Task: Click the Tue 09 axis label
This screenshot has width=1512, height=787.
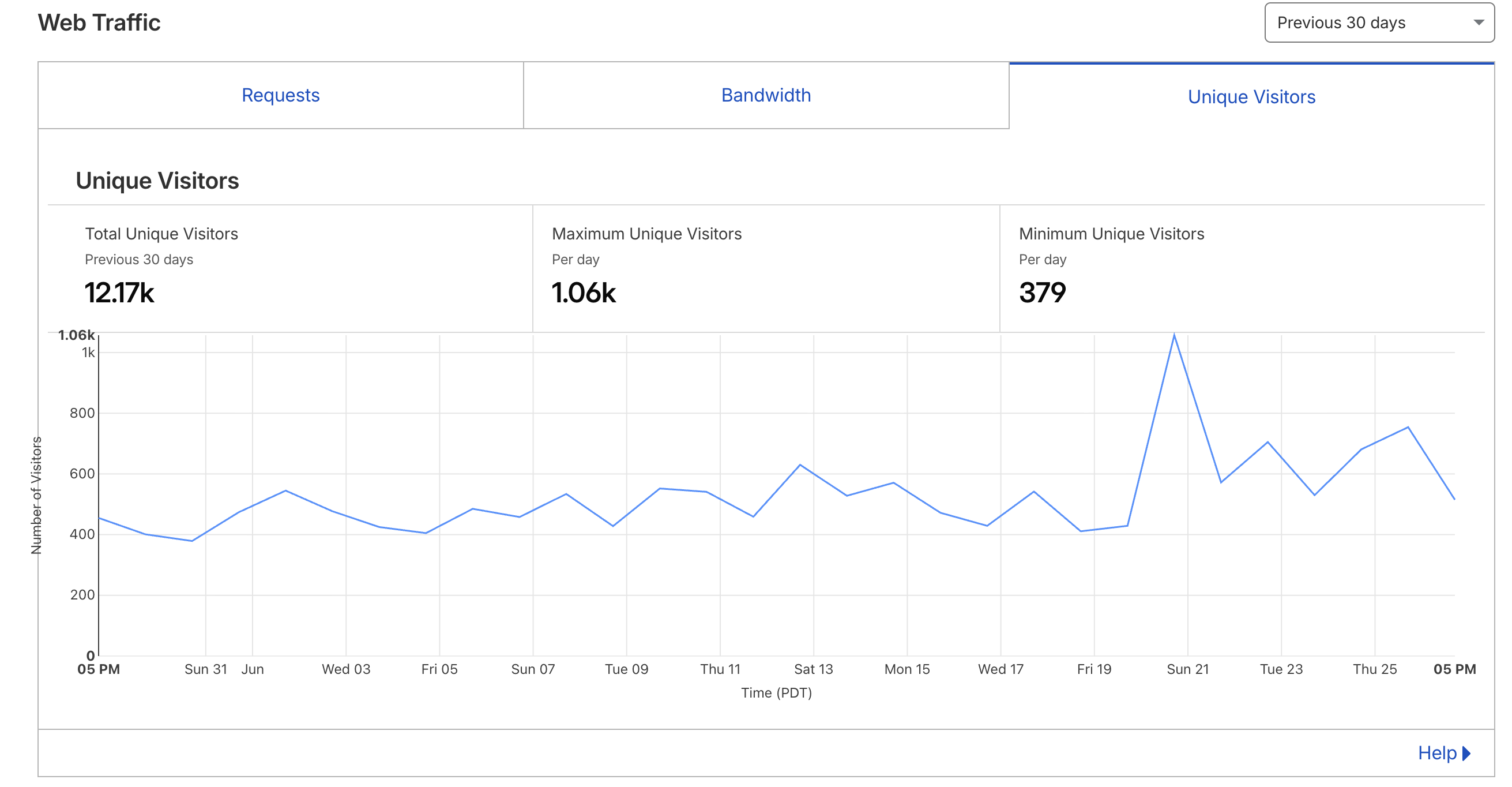Action: (627, 669)
